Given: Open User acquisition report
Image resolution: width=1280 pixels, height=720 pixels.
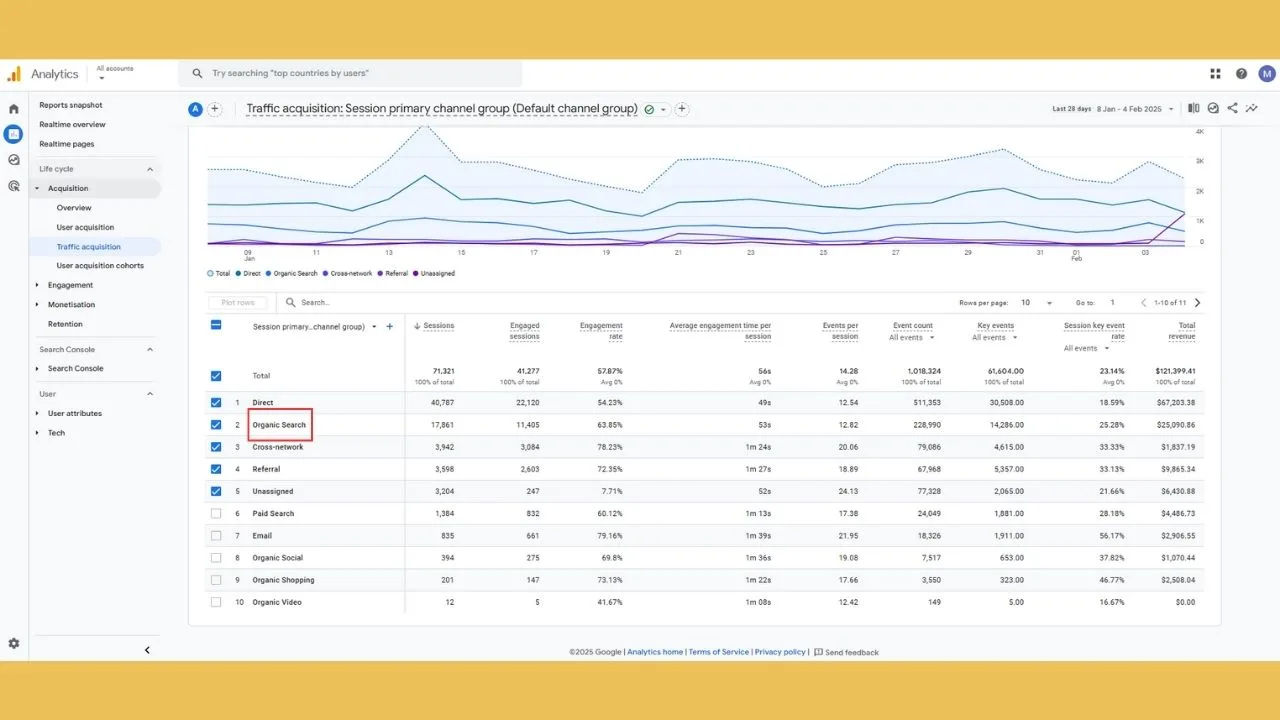Looking at the screenshot, I should (85, 227).
